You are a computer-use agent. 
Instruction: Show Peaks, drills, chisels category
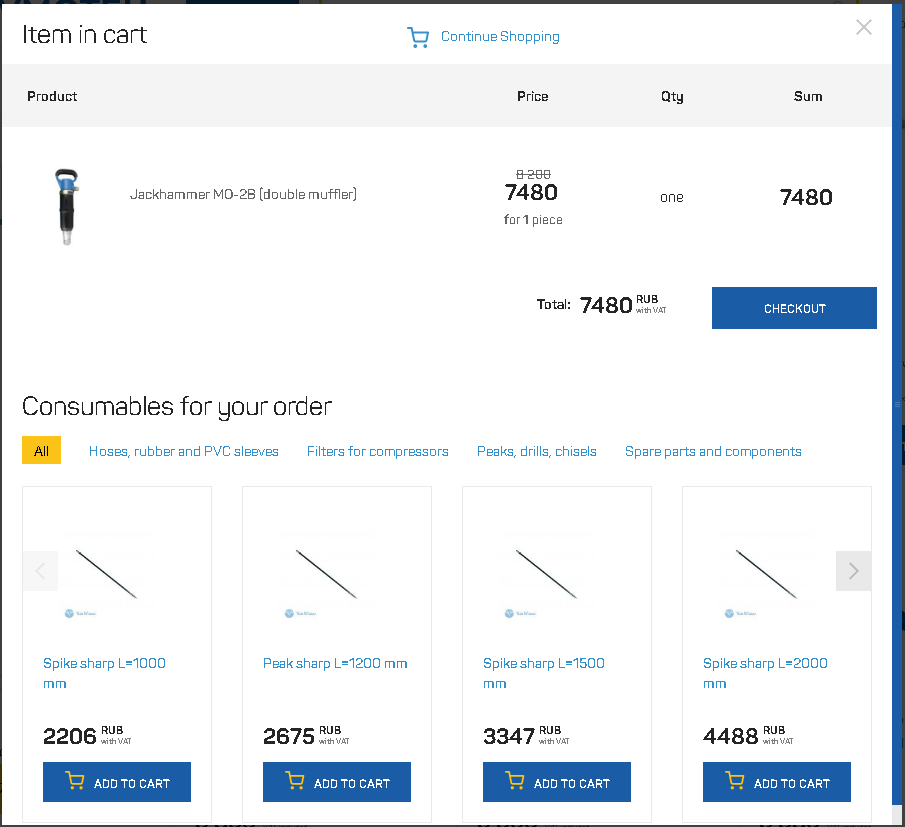coord(536,451)
